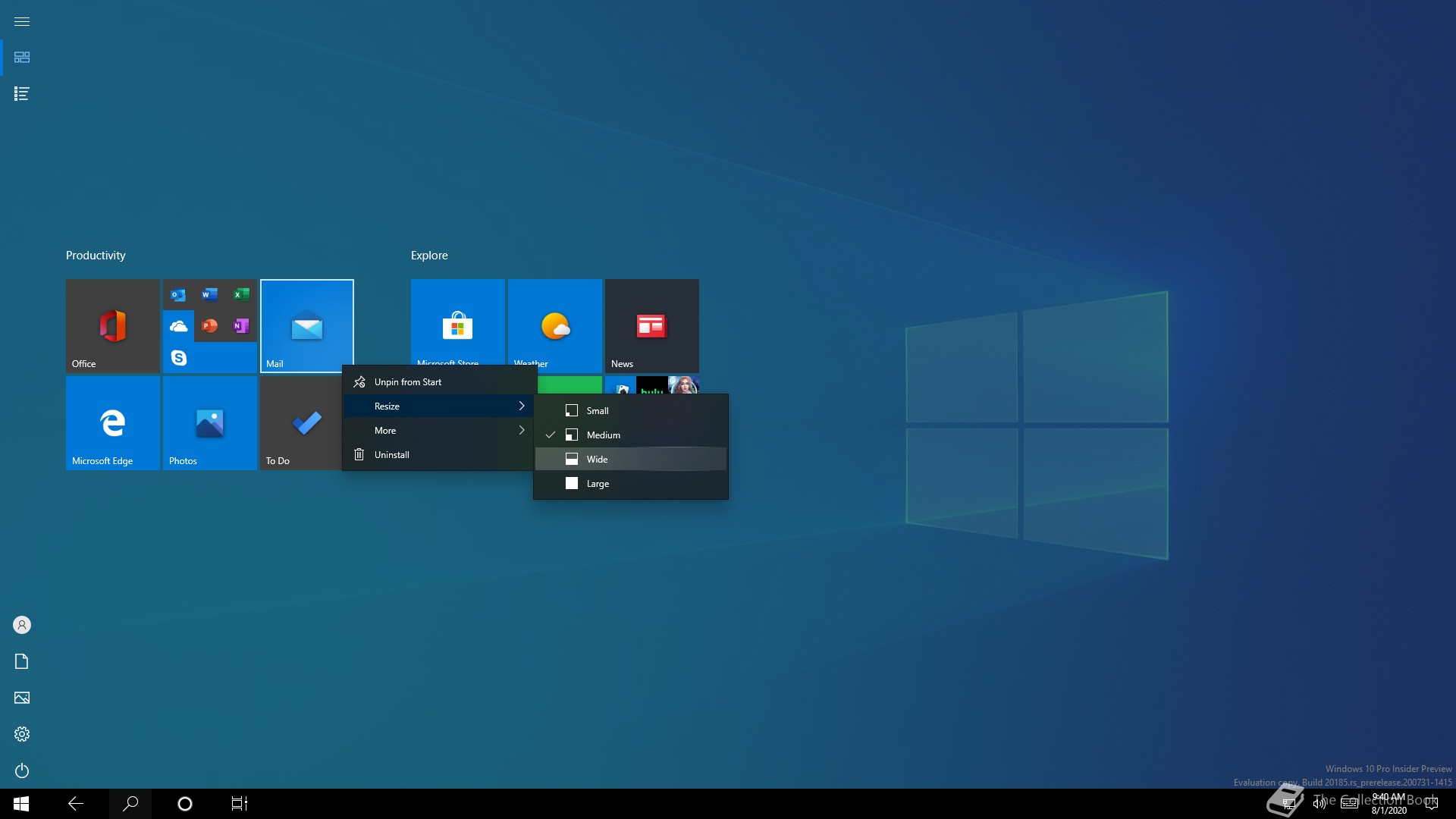Open the Power options button
Screen dimensions: 1456x819
point(22,770)
